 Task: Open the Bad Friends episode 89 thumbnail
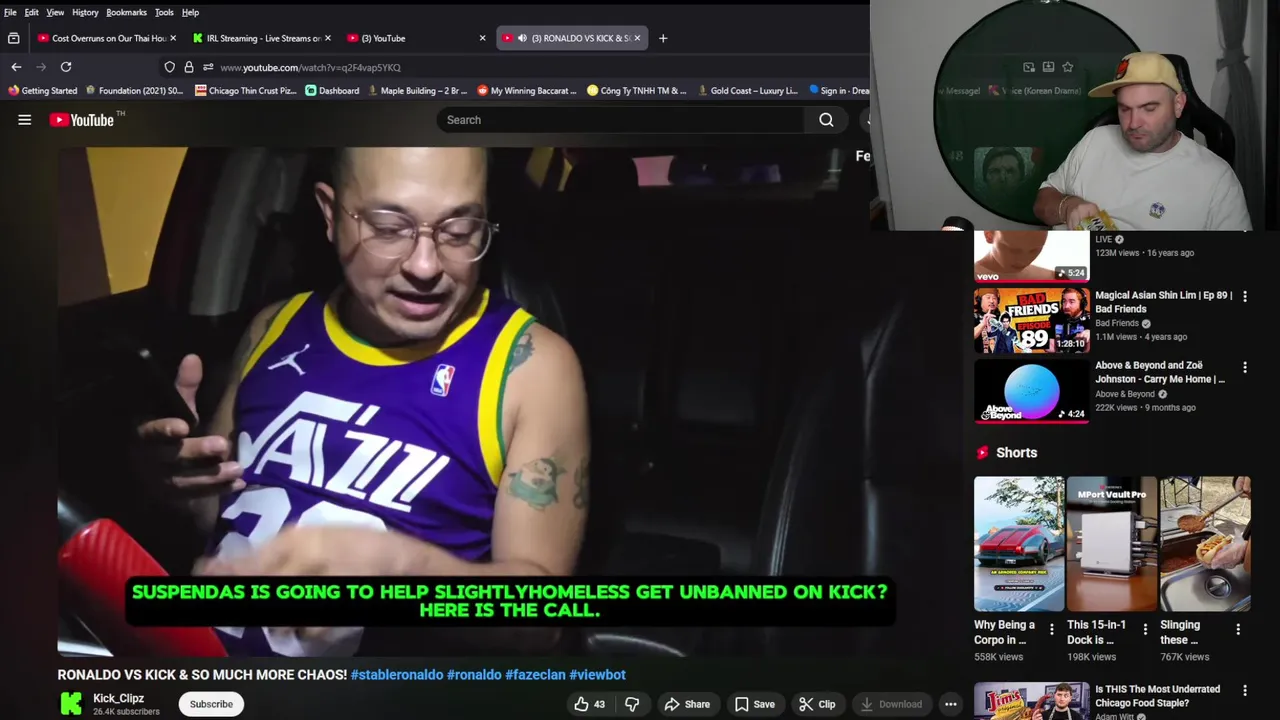(x=1031, y=320)
